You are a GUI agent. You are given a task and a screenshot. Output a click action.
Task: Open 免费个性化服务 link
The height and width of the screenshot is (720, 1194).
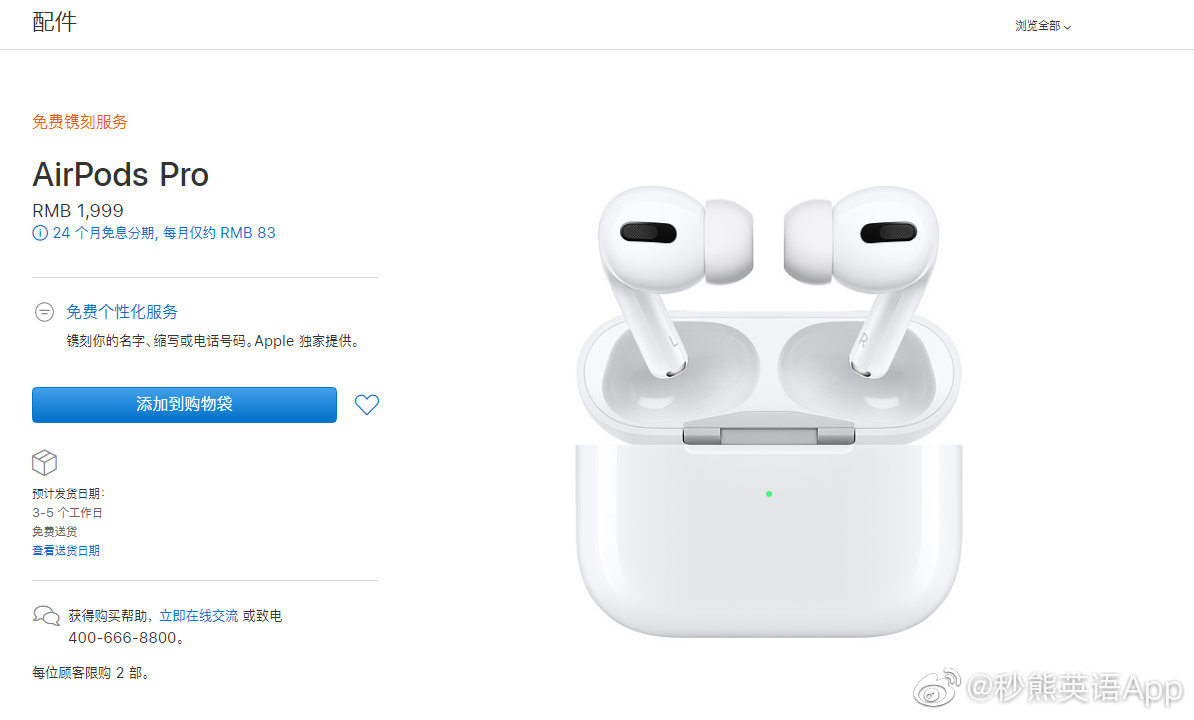pos(122,312)
